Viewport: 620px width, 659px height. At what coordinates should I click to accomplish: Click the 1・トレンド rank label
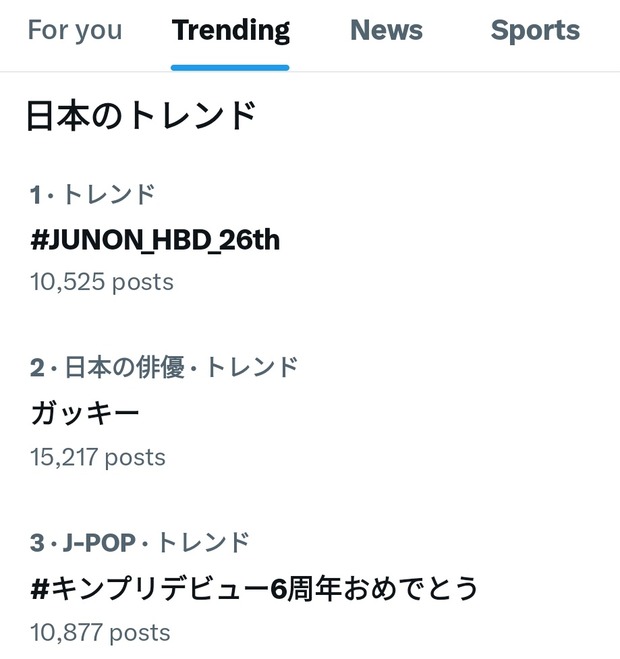tap(92, 195)
